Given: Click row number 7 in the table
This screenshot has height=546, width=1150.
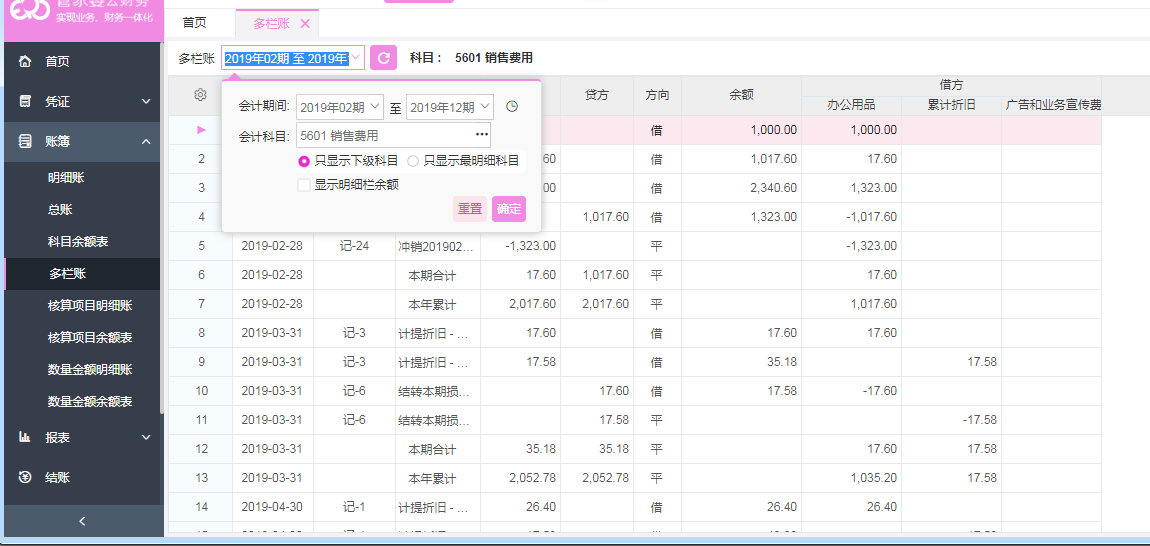Looking at the screenshot, I should point(201,304).
